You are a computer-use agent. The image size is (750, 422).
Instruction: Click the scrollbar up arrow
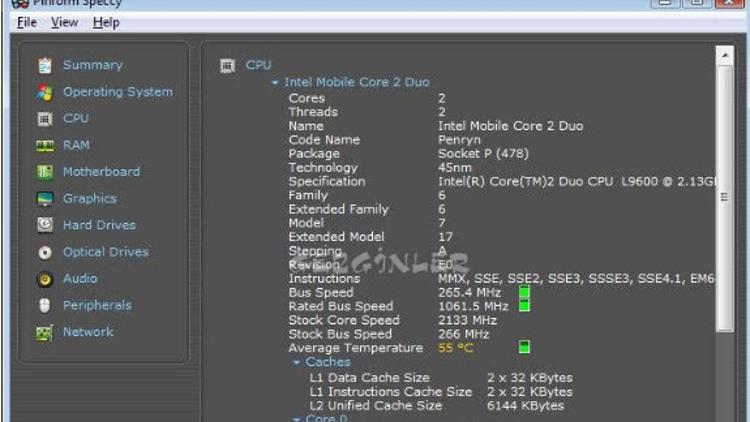coord(725,56)
